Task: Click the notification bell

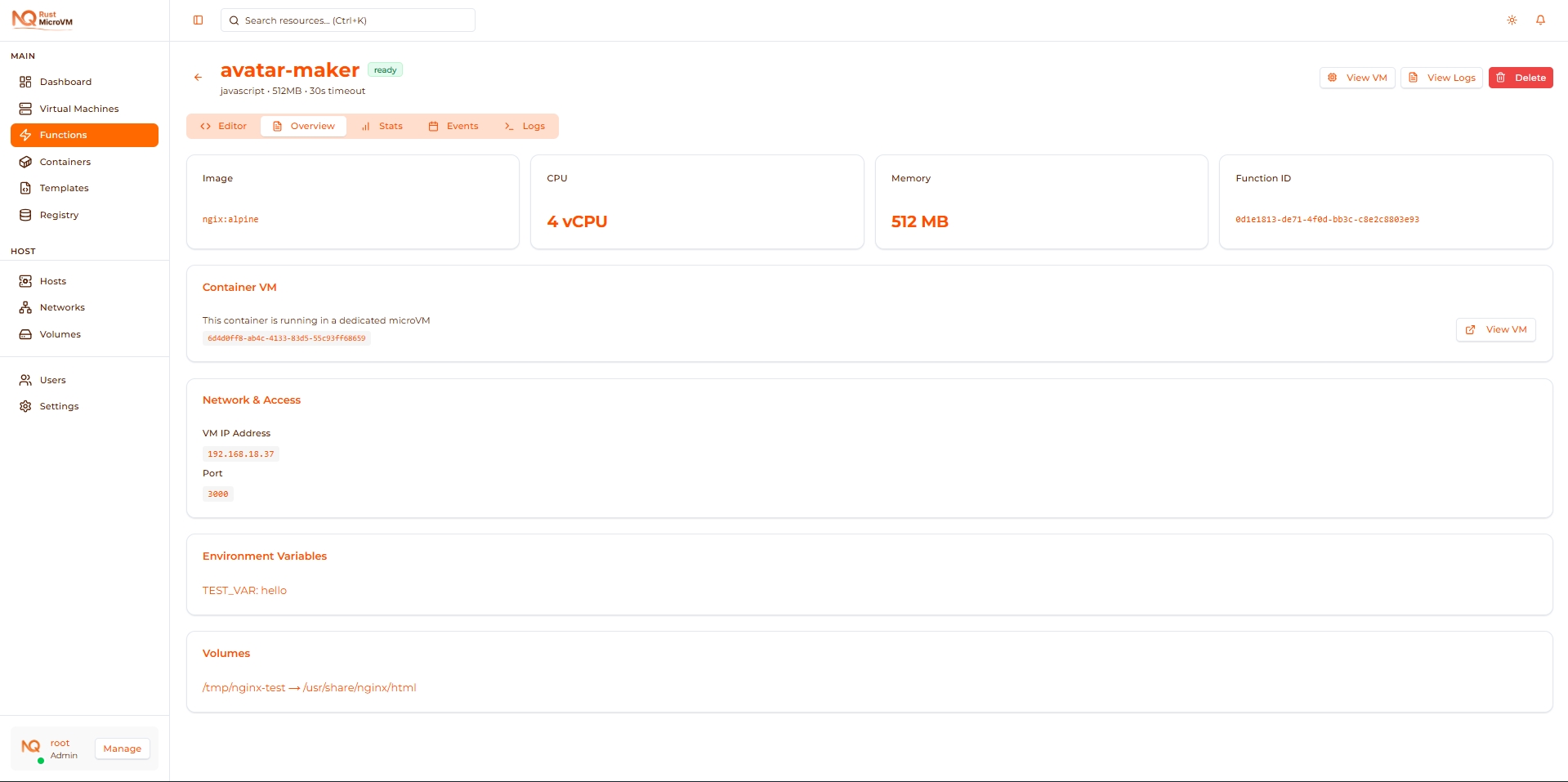Action: pos(1541,20)
